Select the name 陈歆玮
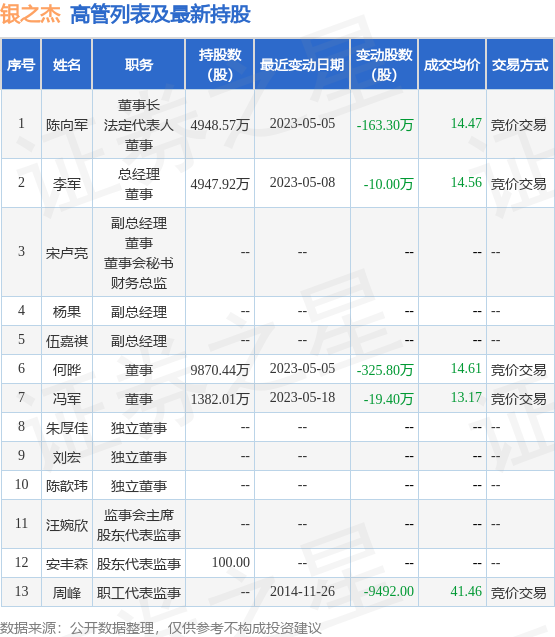The width and height of the screenshot is (555, 637). coord(67,486)
